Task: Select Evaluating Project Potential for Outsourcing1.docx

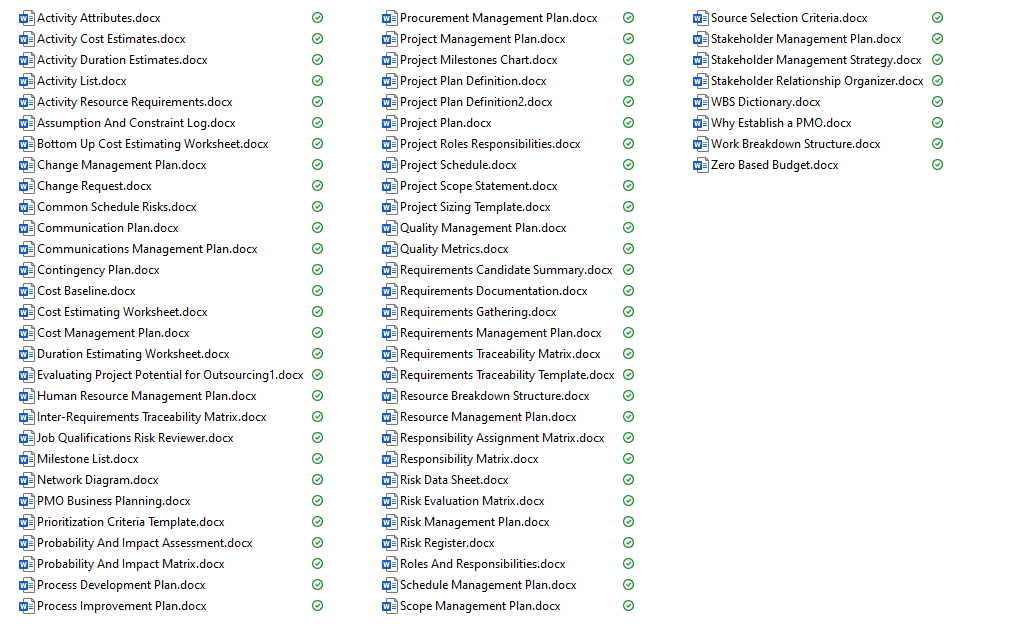Action: [x=170, y=375]
